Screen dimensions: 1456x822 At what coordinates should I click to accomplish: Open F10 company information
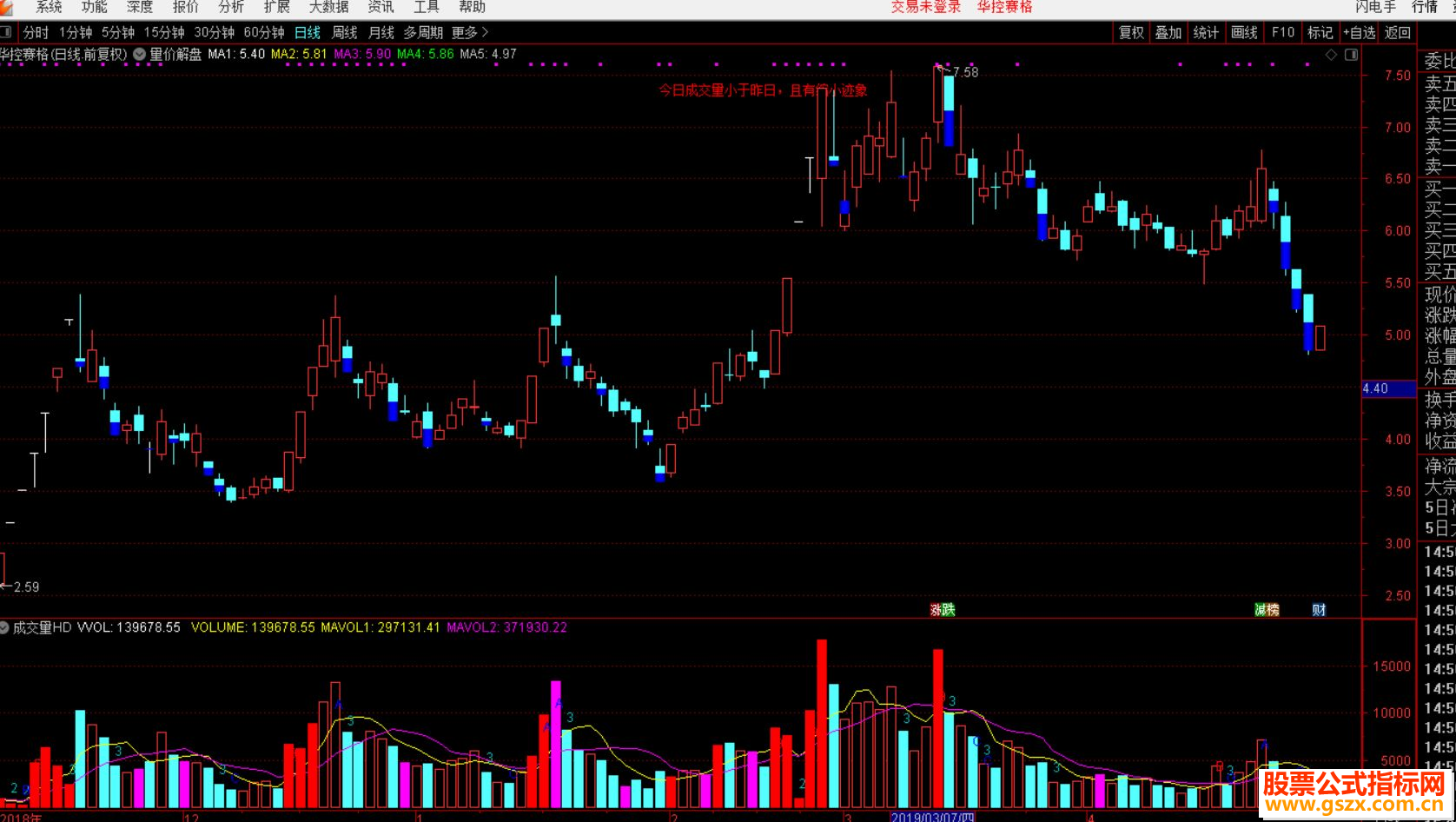point(1283,32)
